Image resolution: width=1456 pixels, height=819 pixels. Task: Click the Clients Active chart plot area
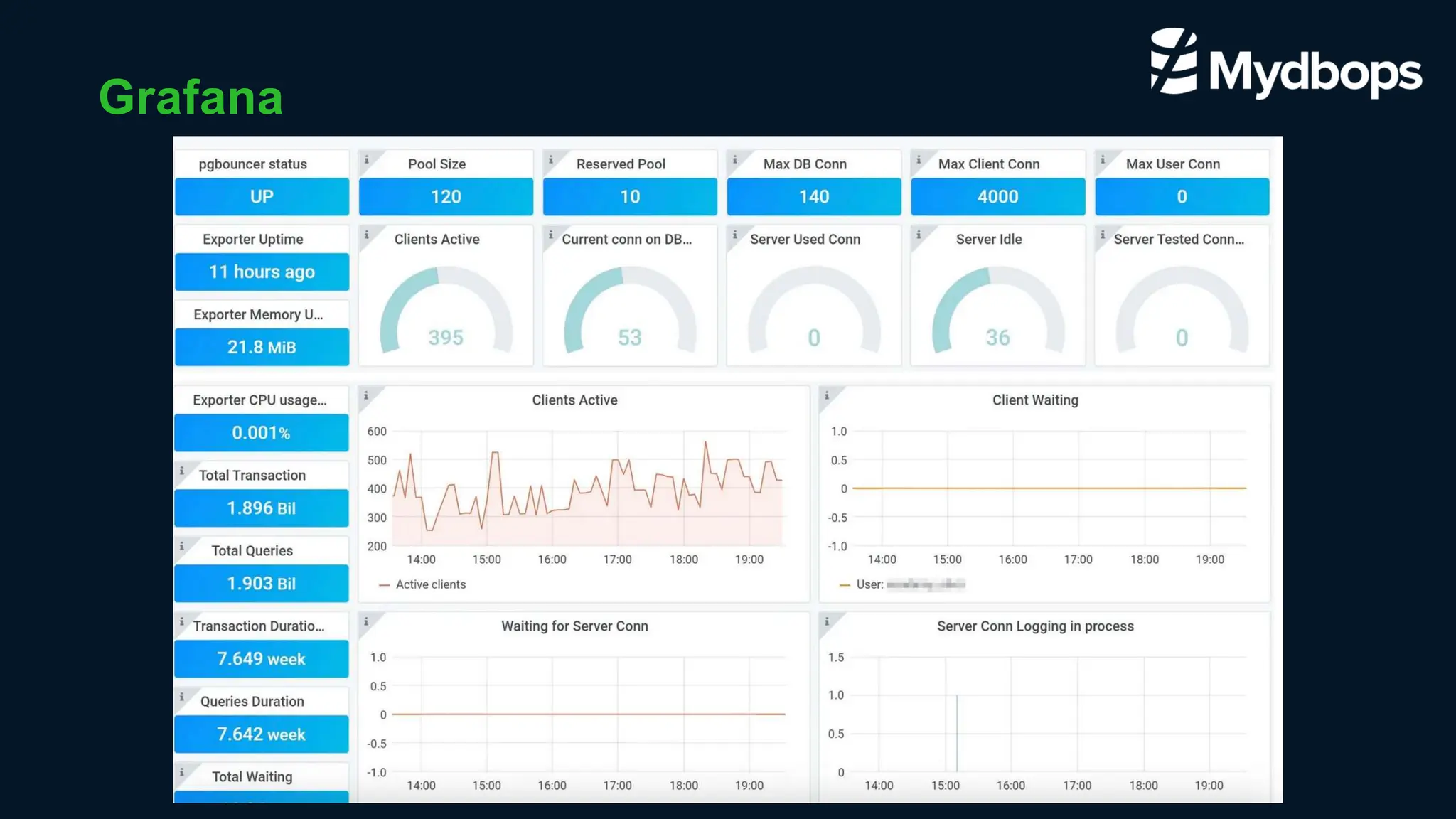coord(589,488)
